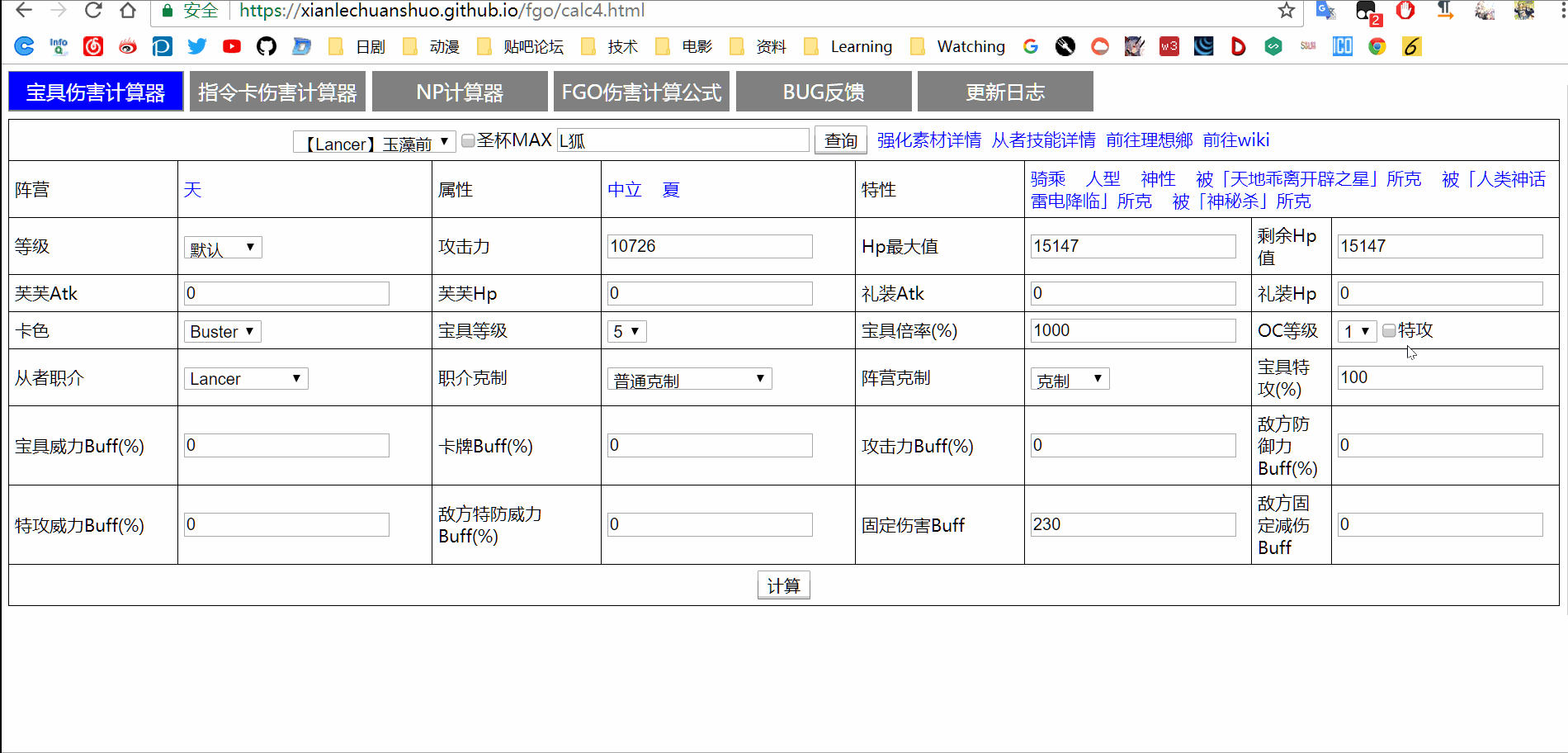Viewport: 1568px width, 753px height.
Task: Open the Google bookmark
Action: click(1030, 46)
